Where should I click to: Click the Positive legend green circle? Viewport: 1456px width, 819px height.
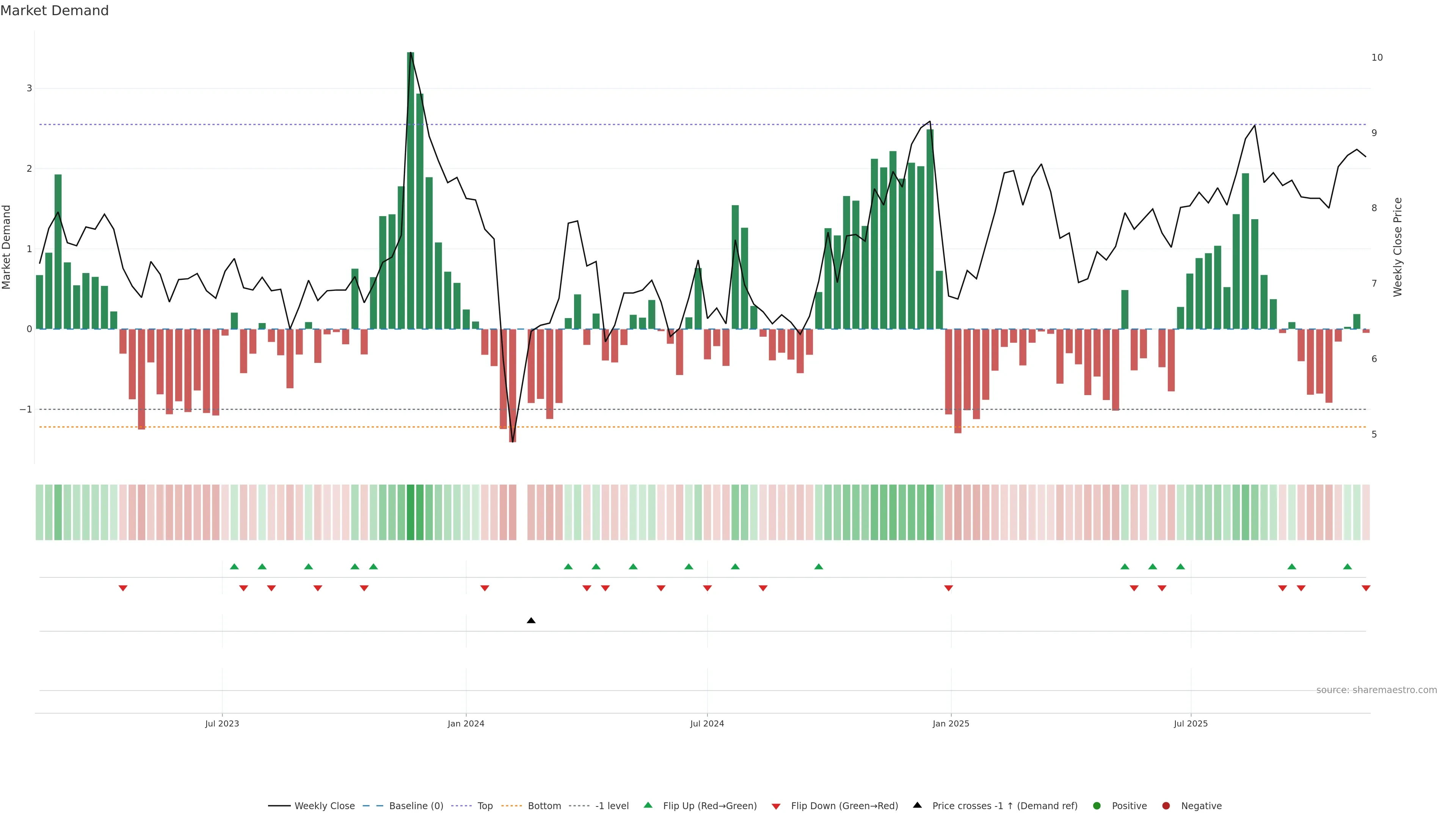pyautogui.click(x=1097, y=805)
